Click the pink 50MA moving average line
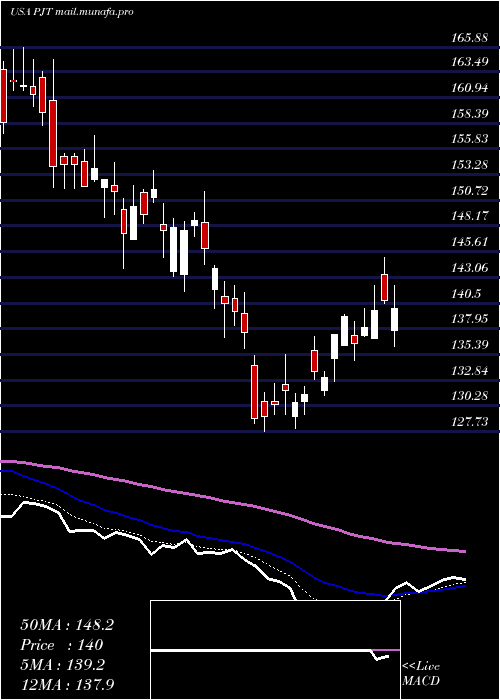 pos(232,504)
